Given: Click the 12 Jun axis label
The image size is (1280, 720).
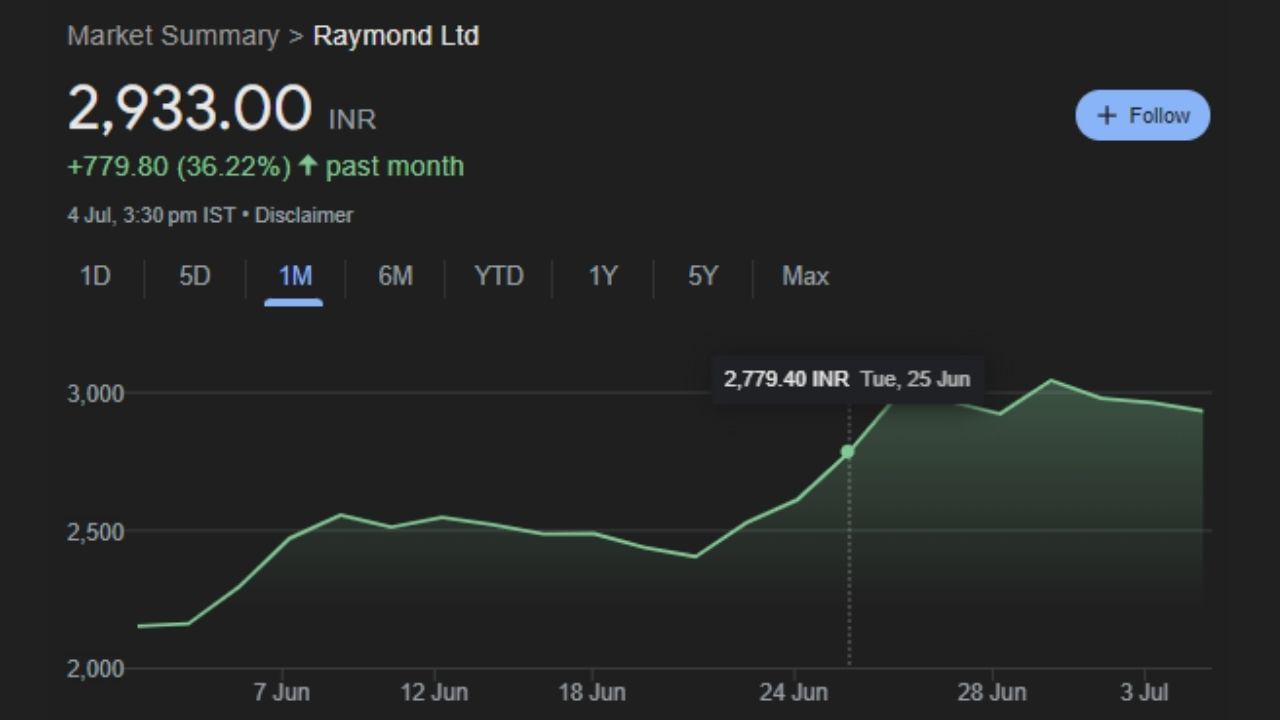Looking at the screenshot, I should [435, 692].
